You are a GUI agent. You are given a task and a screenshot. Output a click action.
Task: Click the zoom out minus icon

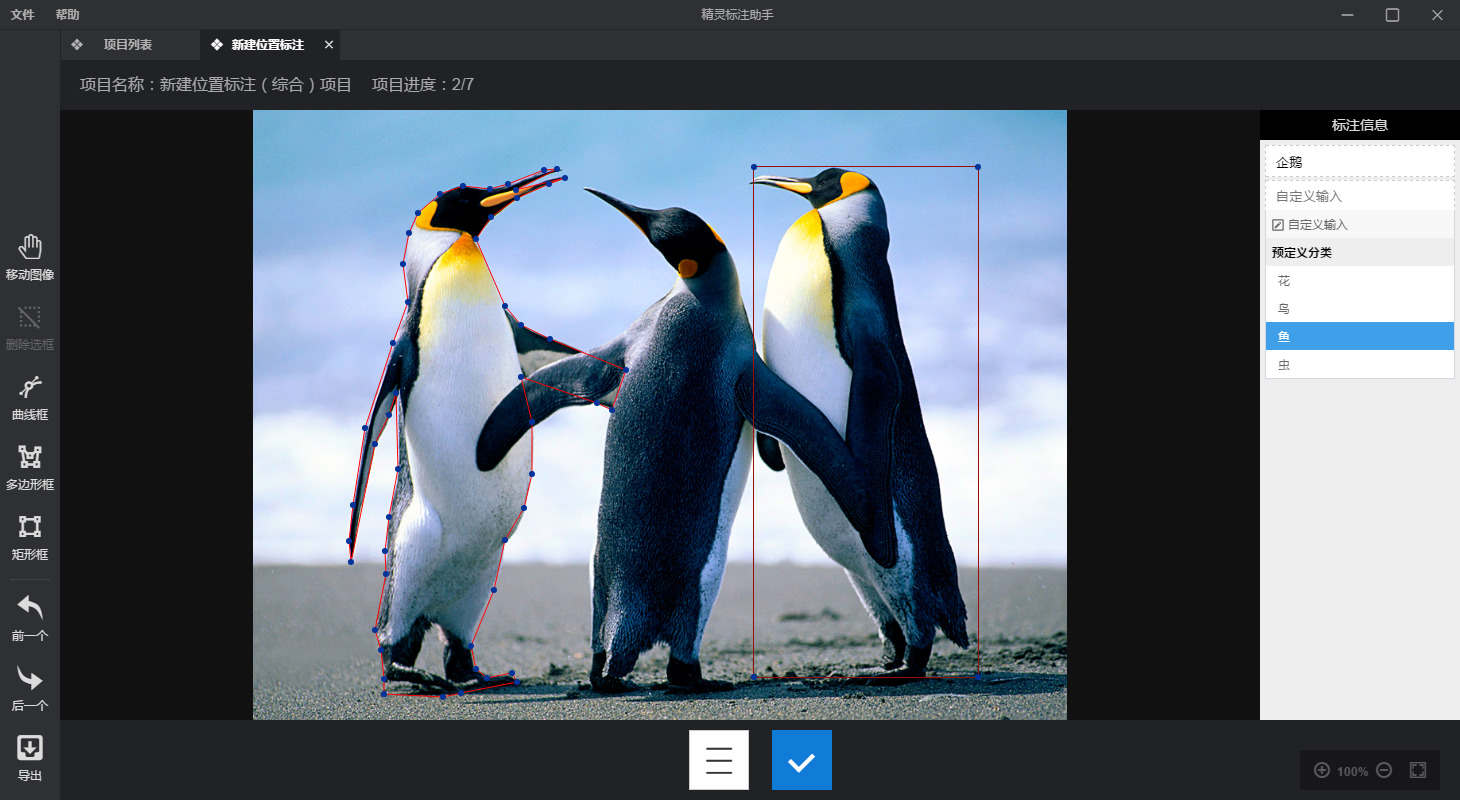tap(1384, 770)
